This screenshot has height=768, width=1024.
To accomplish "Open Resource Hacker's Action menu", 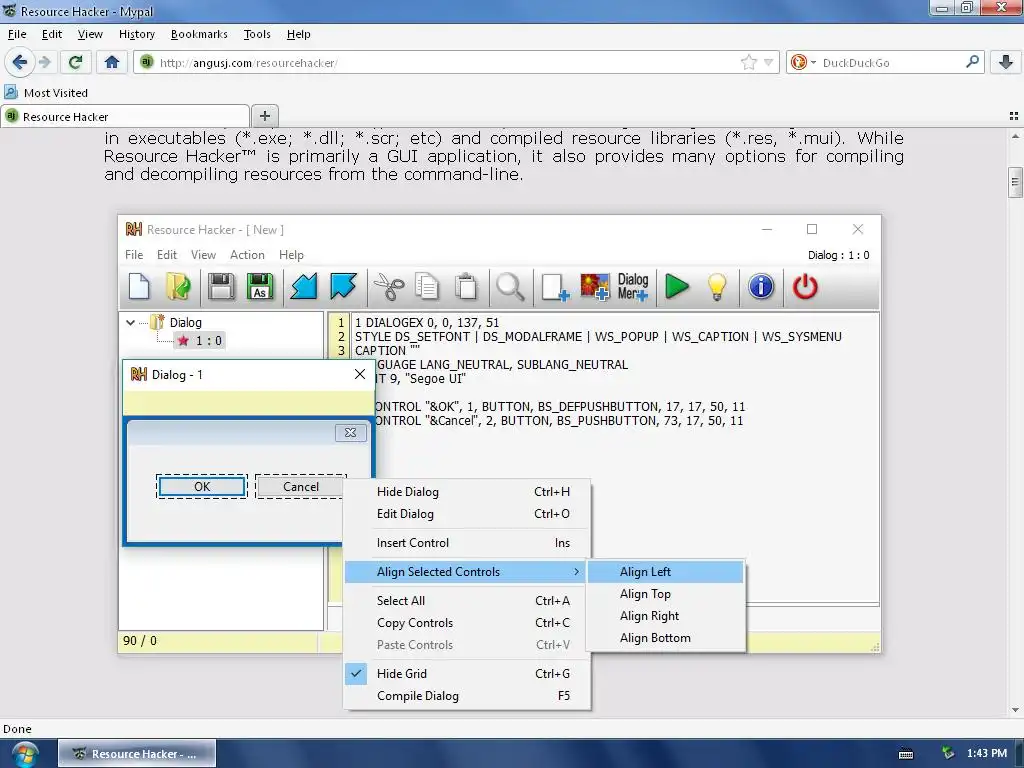I will tap(247, 255).
